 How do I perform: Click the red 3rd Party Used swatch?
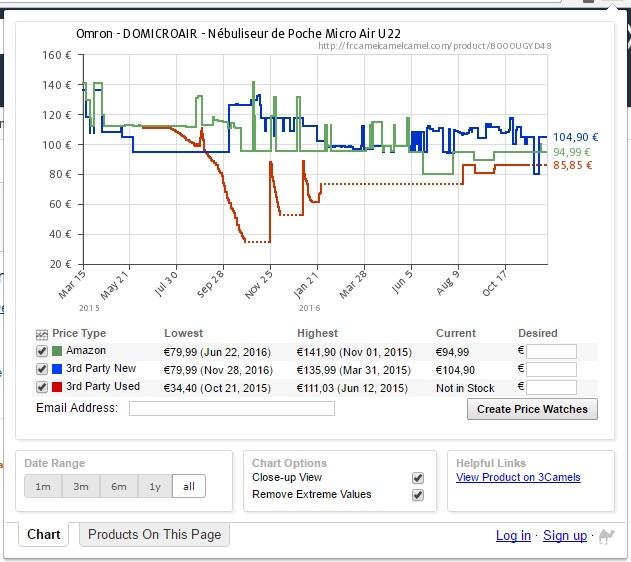(x=57, y=387)
